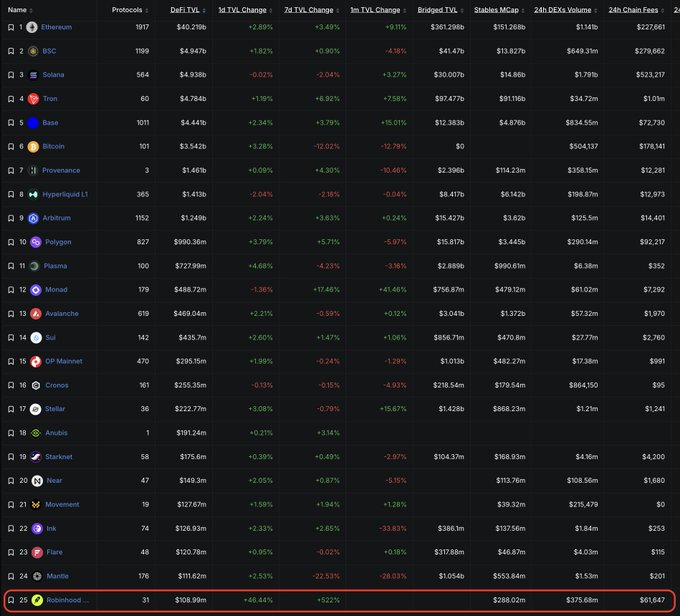Click the Bitcoin chain logo icon
Screen dimensions: 680x616
33,147
